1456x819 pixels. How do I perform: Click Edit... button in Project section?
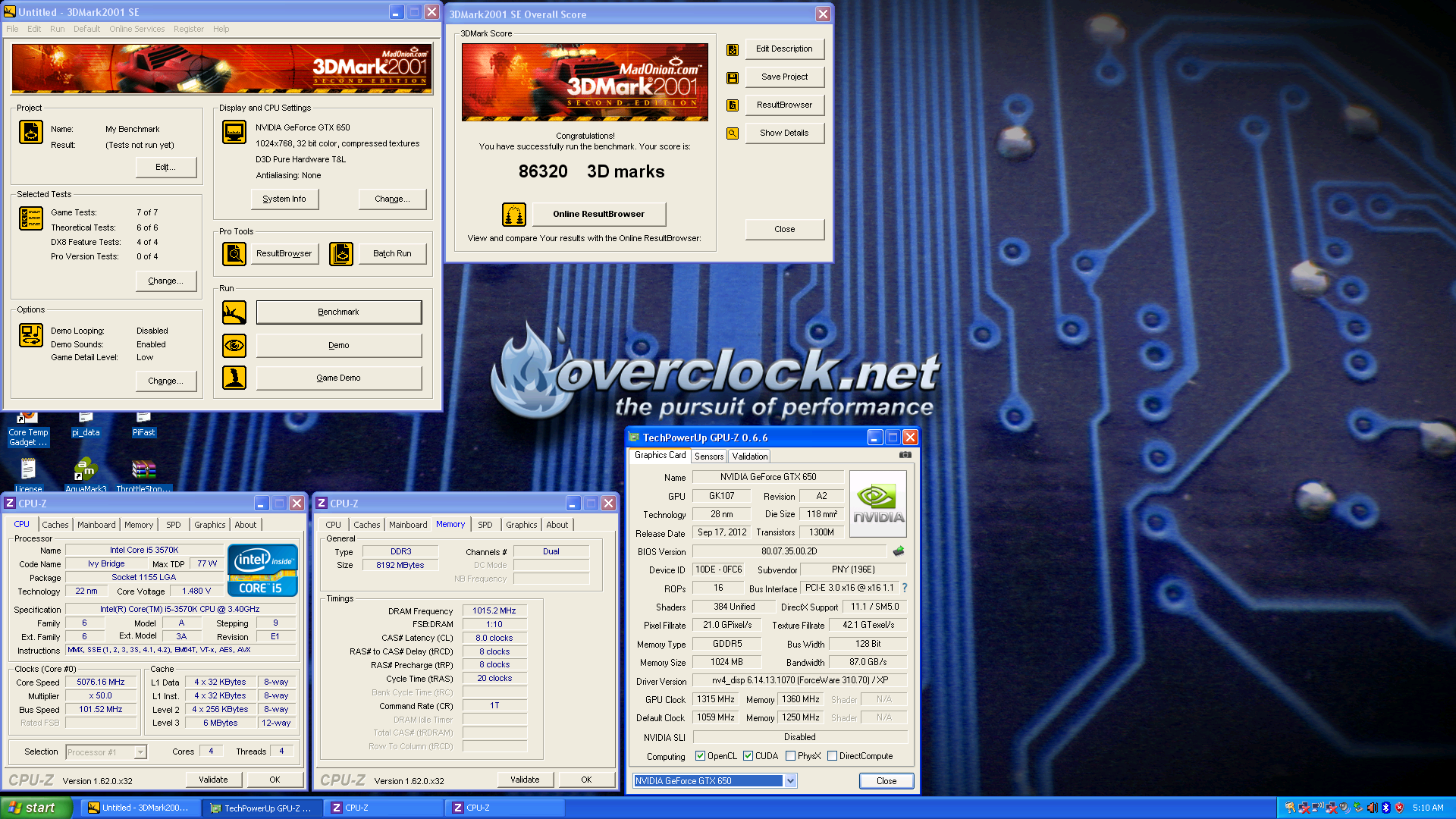pos(165,168)
